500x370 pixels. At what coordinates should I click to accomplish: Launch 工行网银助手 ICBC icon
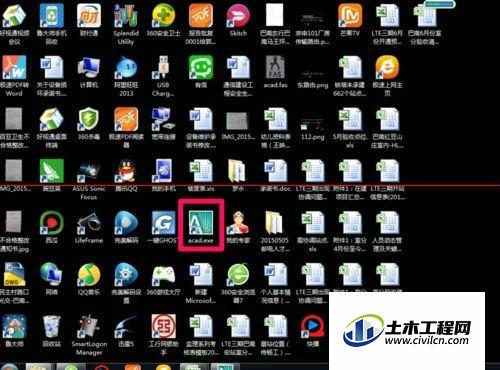(x=163, y=326)
